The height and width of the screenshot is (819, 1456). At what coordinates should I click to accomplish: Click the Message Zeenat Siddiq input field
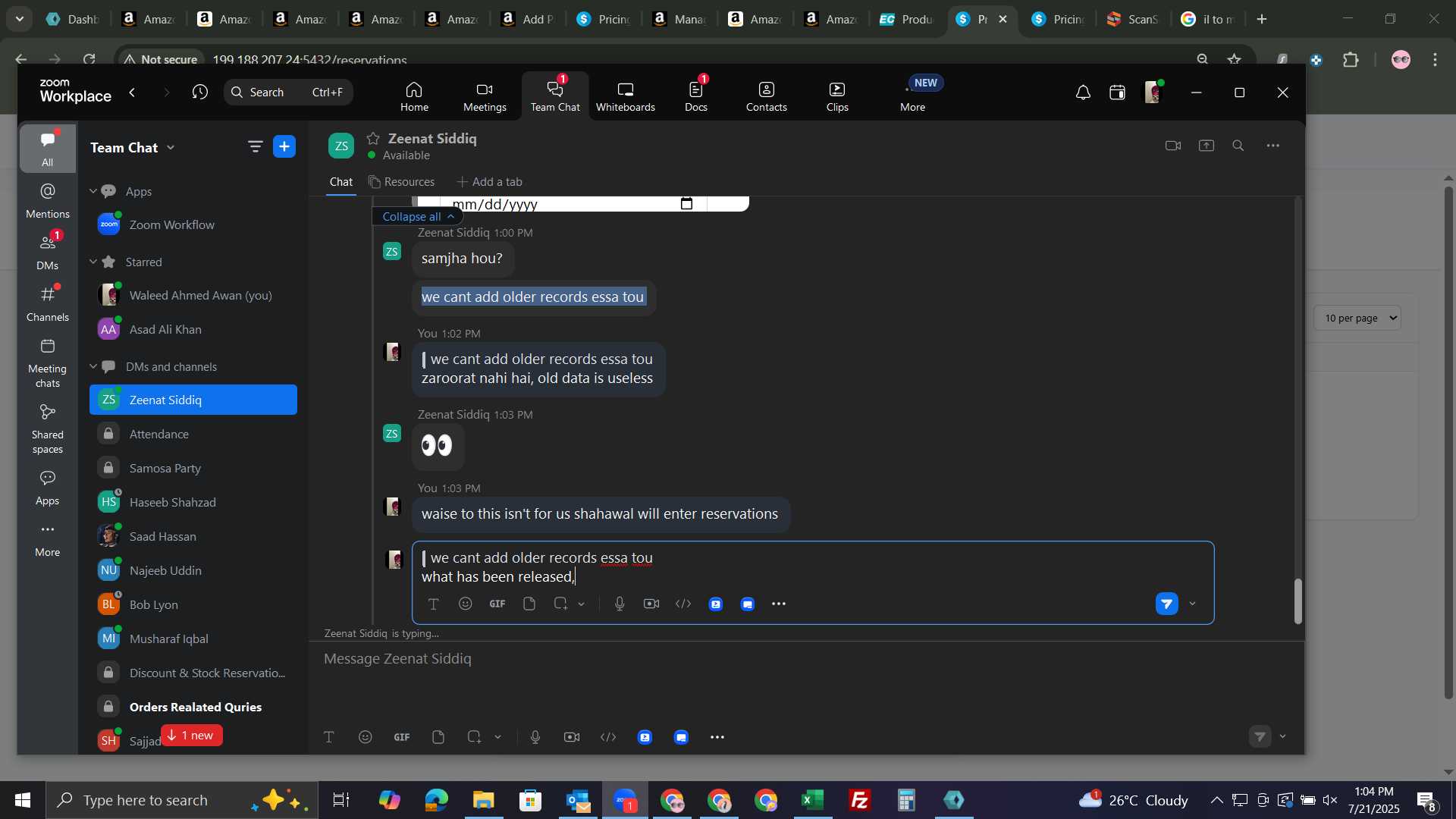pyautogui.click(x=806, y=659)
